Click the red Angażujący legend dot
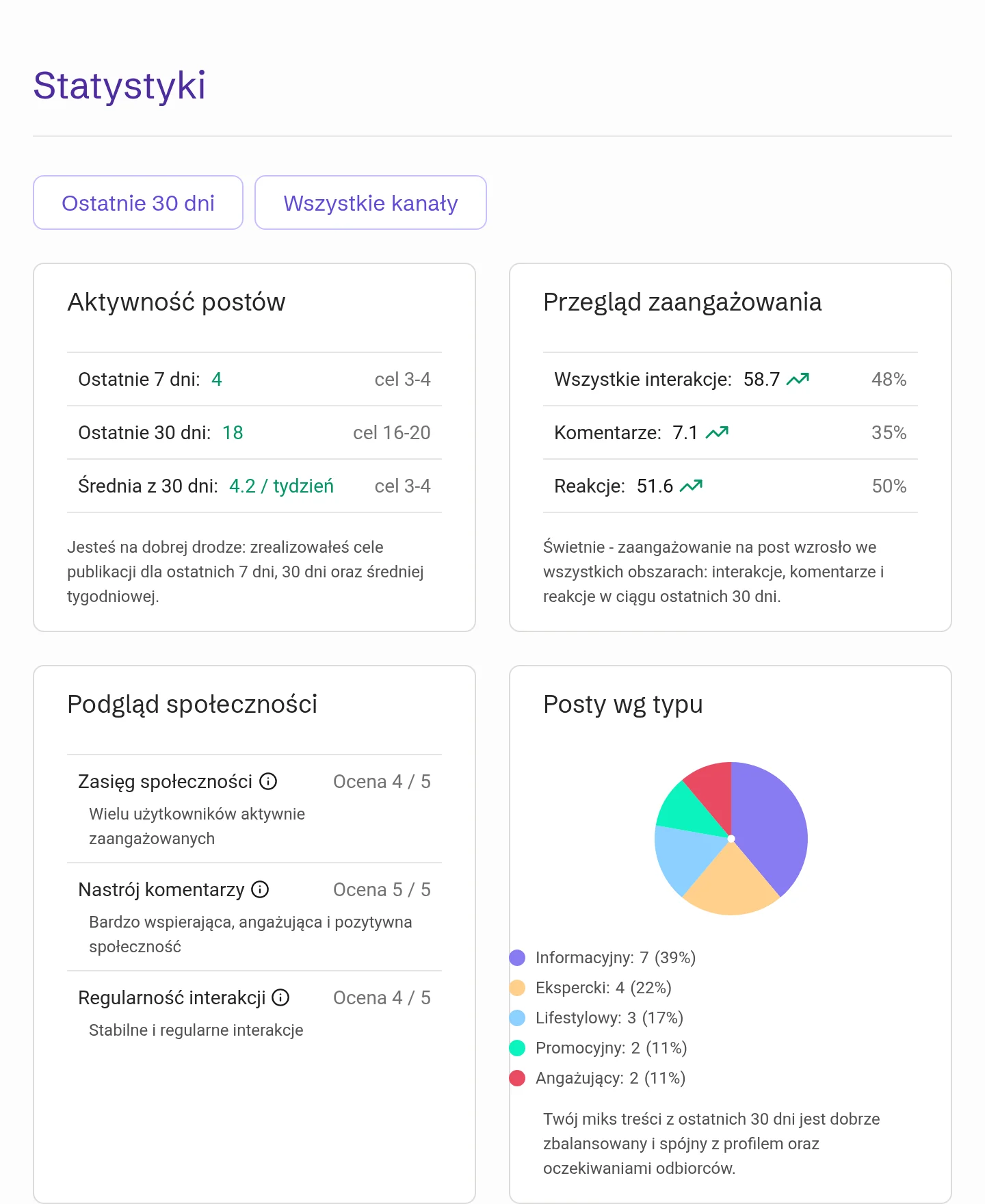 click(x=517, y=1078)
